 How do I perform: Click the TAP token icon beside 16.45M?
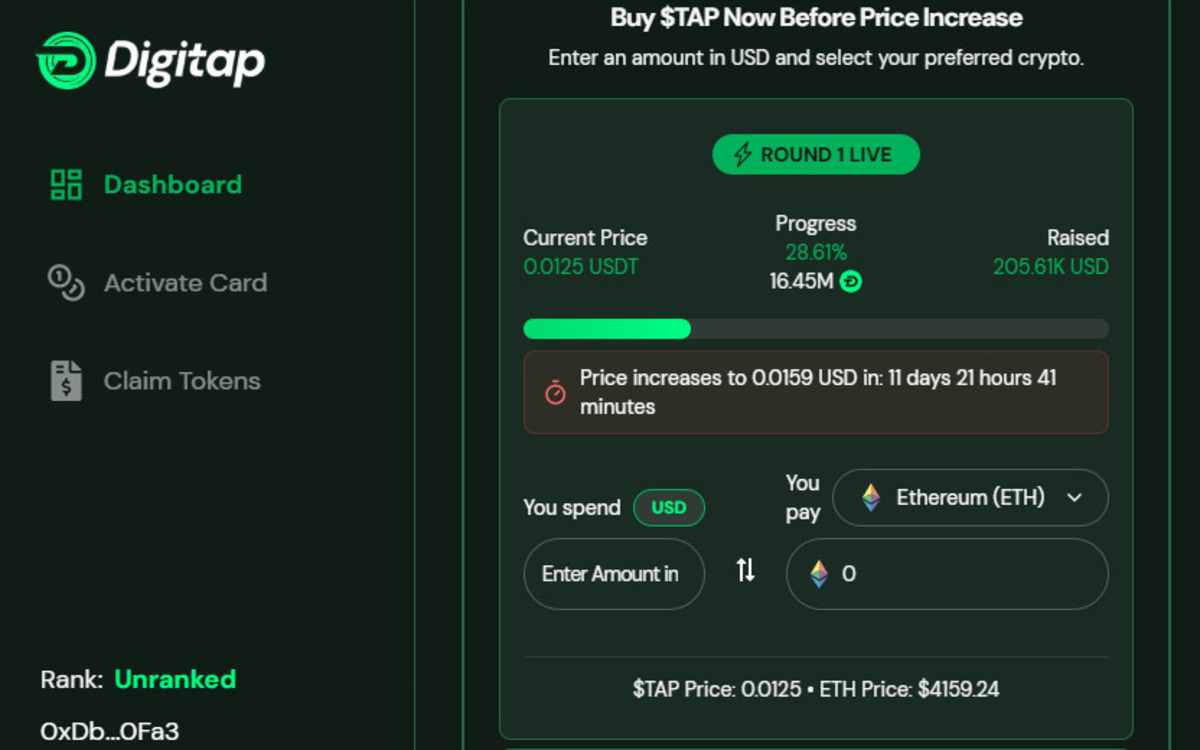tap(851, 282)
